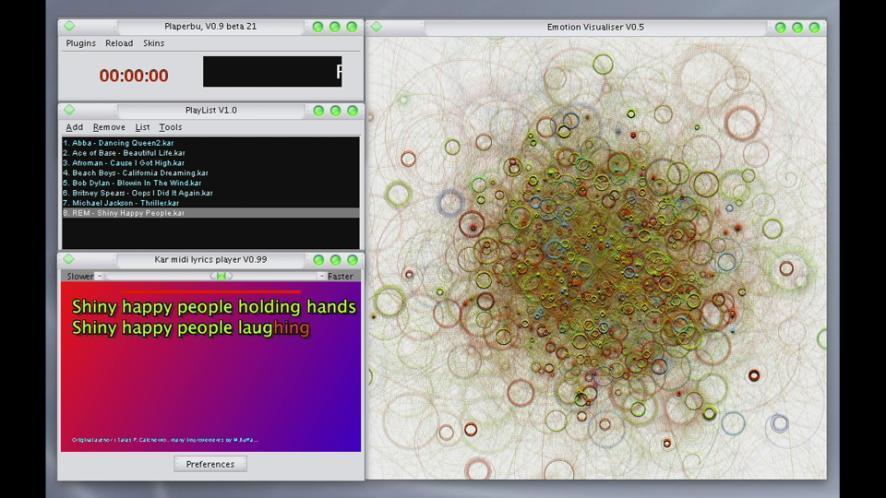Click the tempo slider thumb in the lyrics player

coord(222,276)
